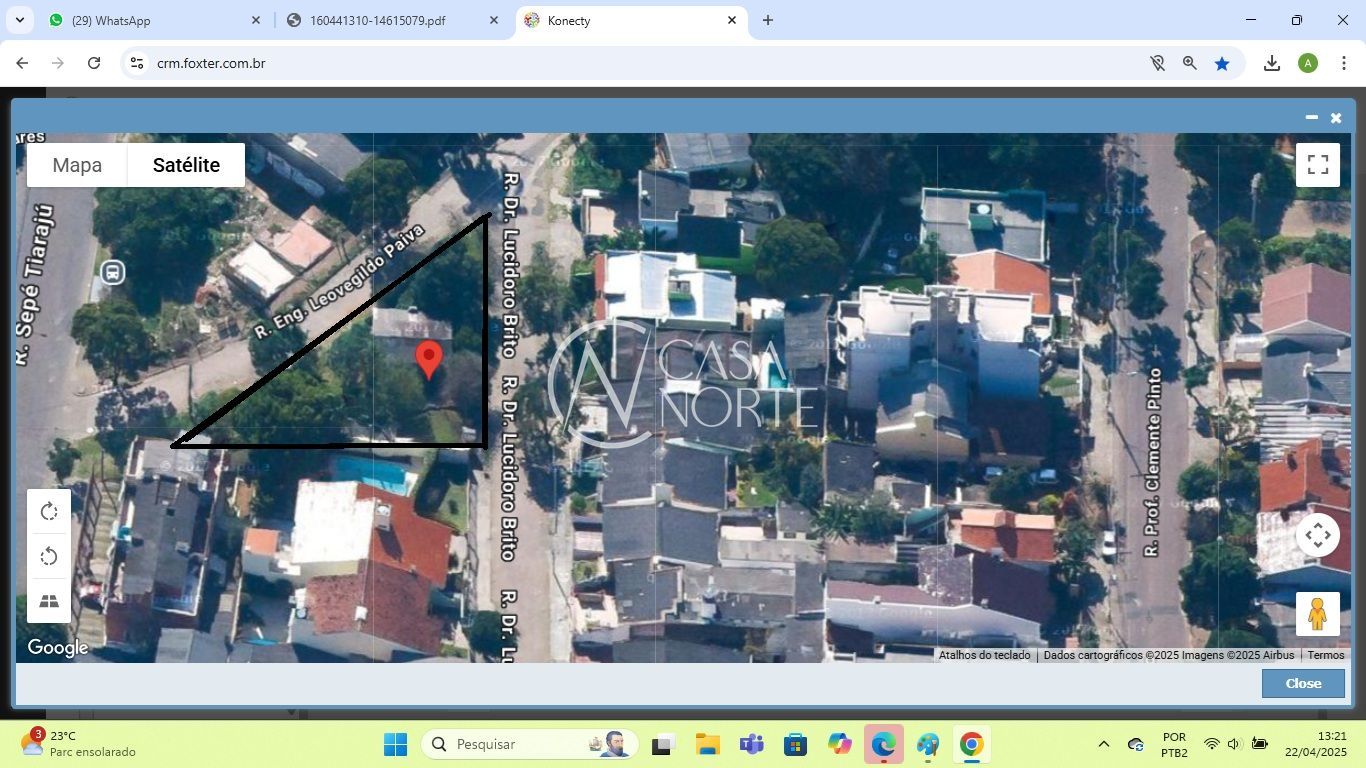The image size is (1366, 768).
Task: Rotate map clockwise using rotate icon
Action: click(x=49, y=512)
